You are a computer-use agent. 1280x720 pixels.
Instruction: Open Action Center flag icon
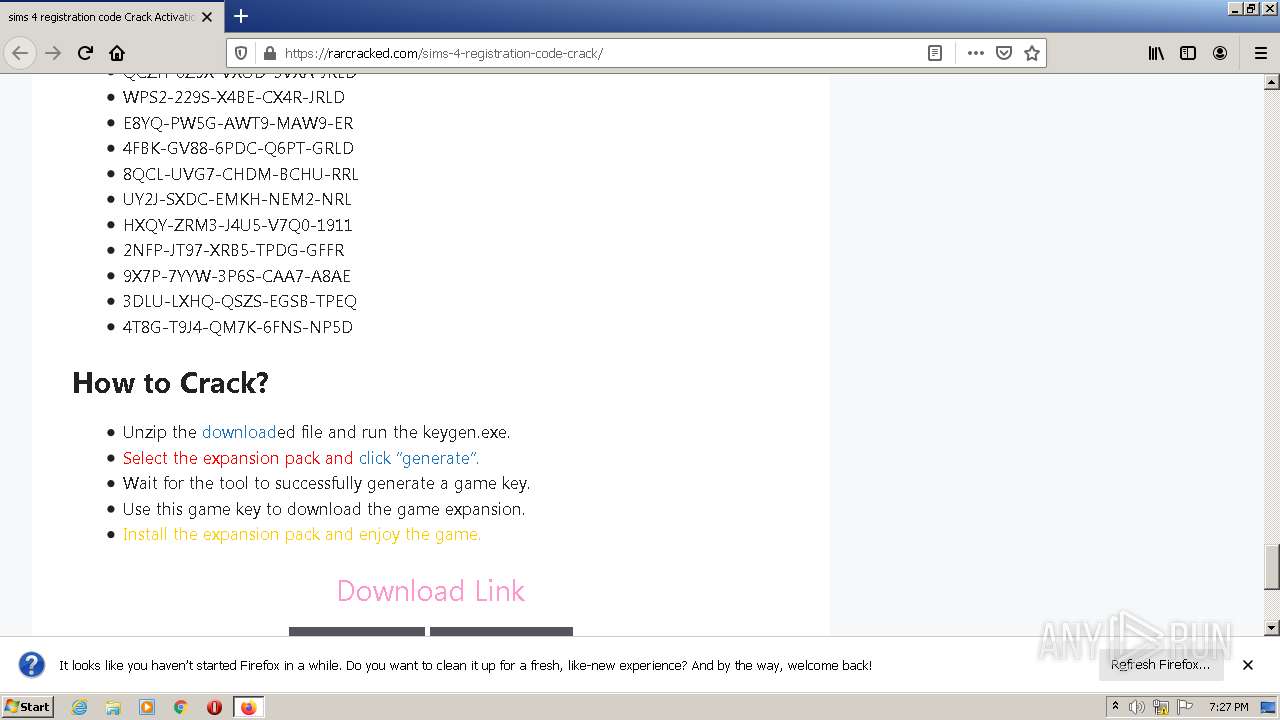point(1185,707)
